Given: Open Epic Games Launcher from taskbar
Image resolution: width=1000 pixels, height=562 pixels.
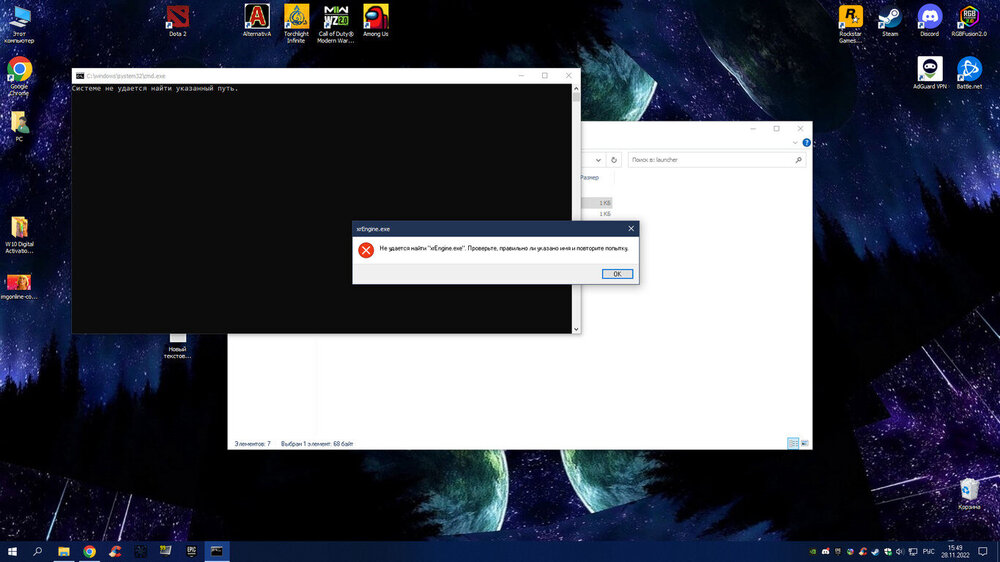Looking at the screenshot, I should point(191,551).
